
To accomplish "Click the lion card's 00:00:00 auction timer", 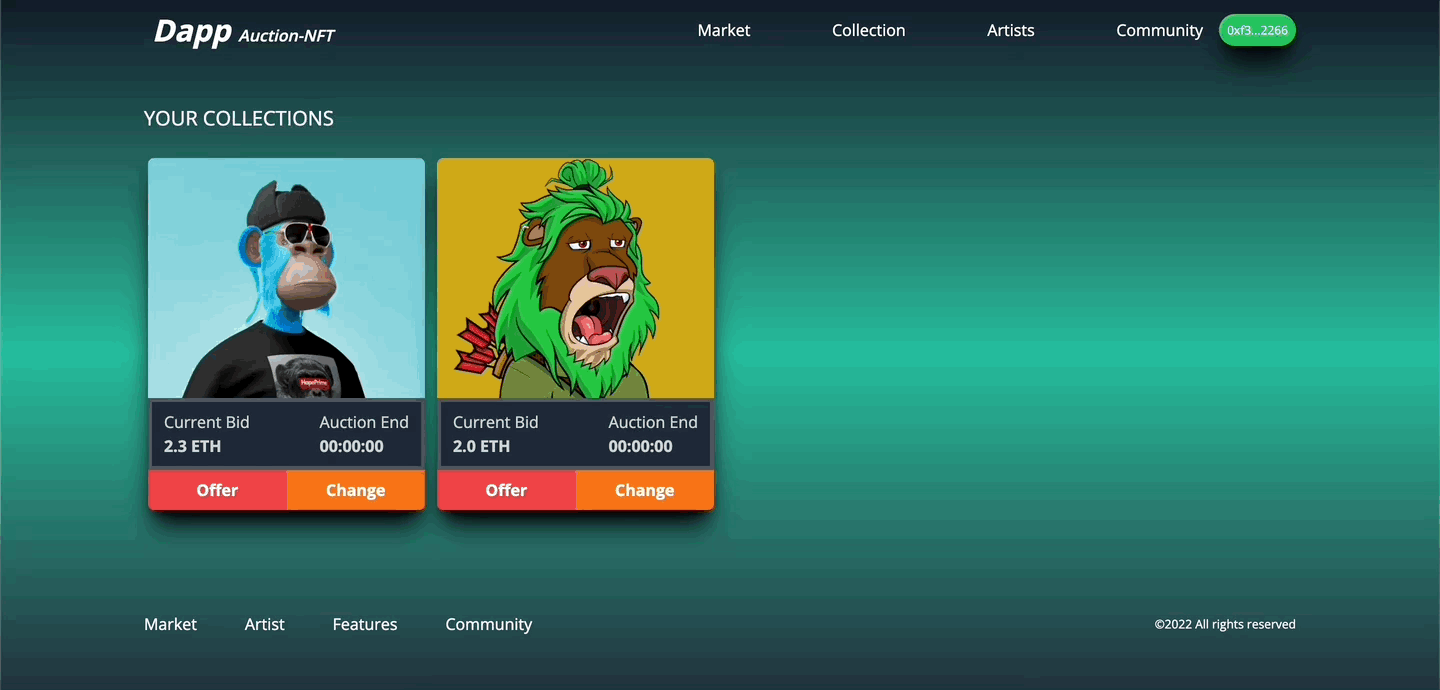I will 640,446.
